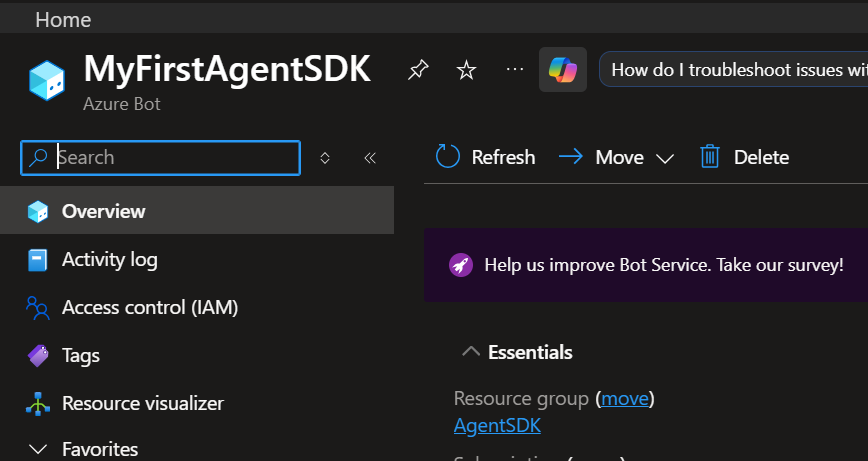Screen dimensions: 868x461
Task: Pin MyFirstAgentSDK to dashboard
Action: tap(418, 70)
